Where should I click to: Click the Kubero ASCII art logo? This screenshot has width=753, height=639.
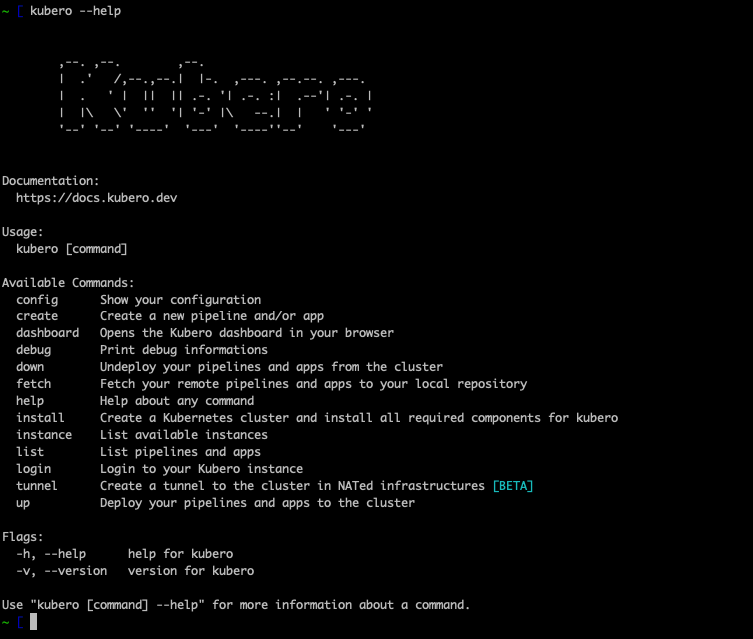[x=216, y=96]
